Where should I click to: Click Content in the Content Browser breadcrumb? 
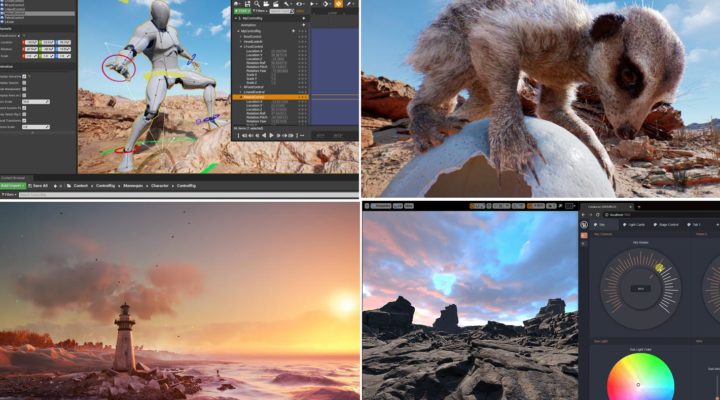pyautogui.click(x=80, y=186)
